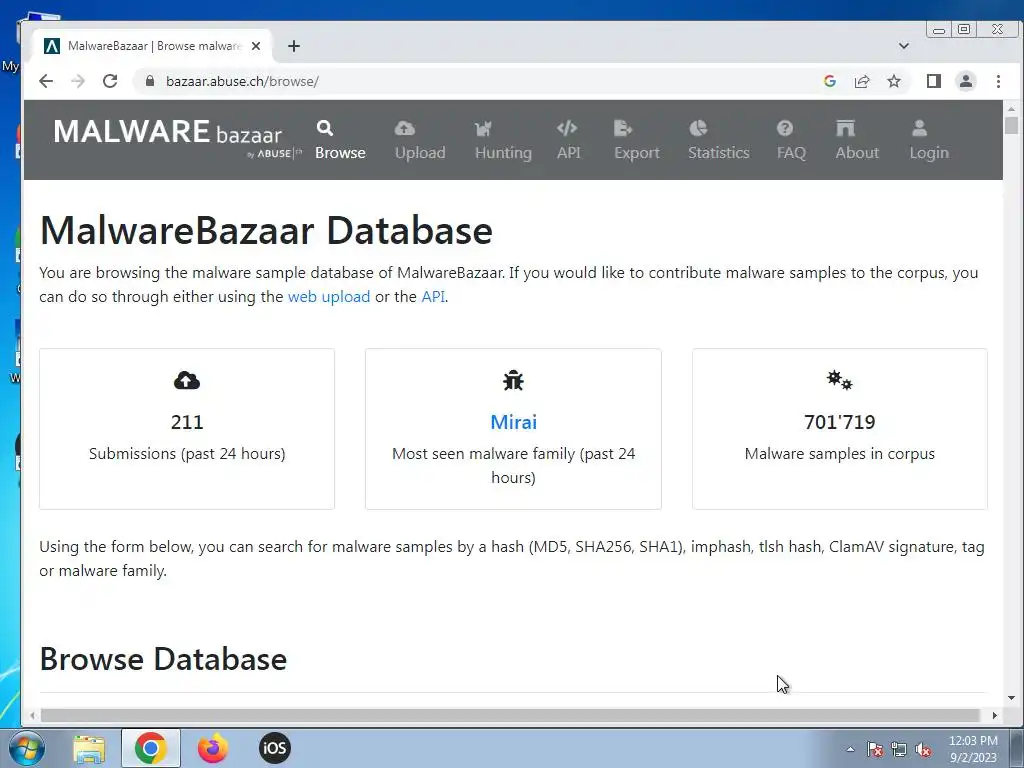Open the Statistics menu item label

coord(718,153)
